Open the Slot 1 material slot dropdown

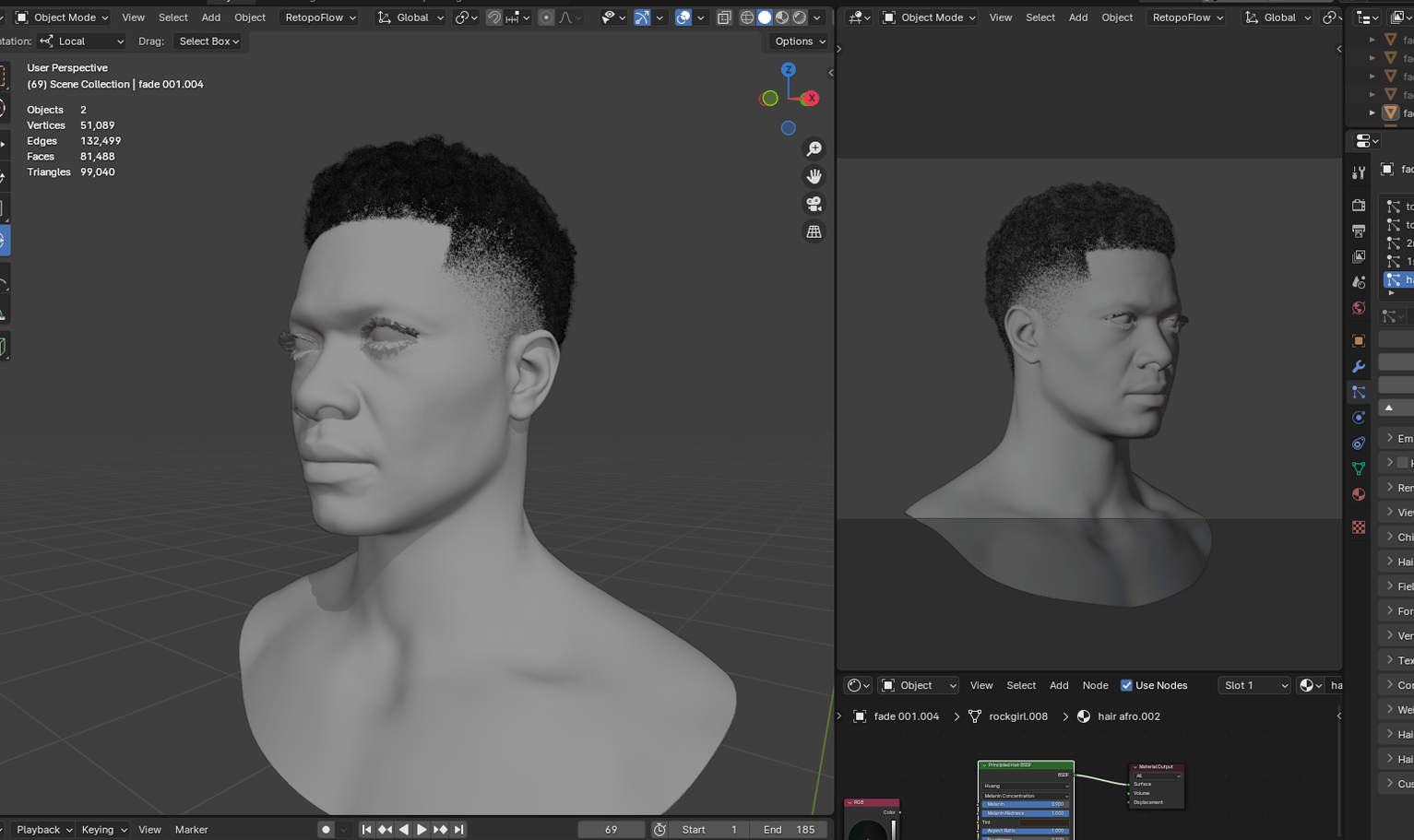(1254, 685)
